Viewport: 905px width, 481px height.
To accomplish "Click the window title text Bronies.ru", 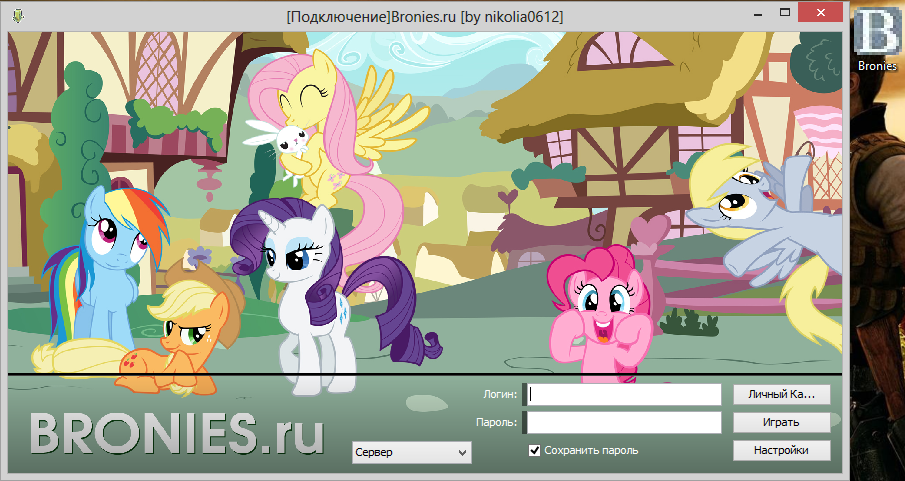I will point(423,17).
